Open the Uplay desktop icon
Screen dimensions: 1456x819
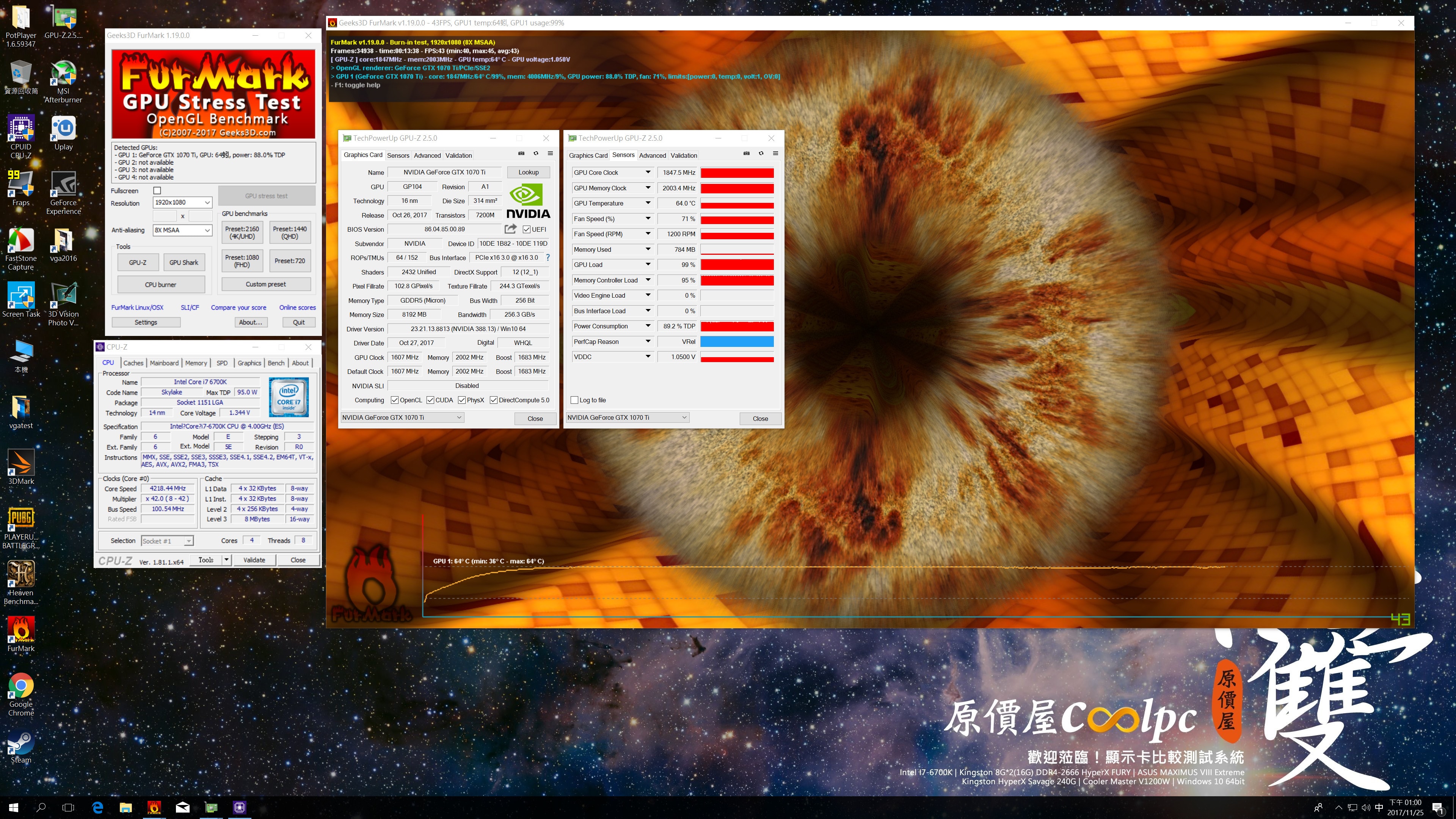coord(63,133)
